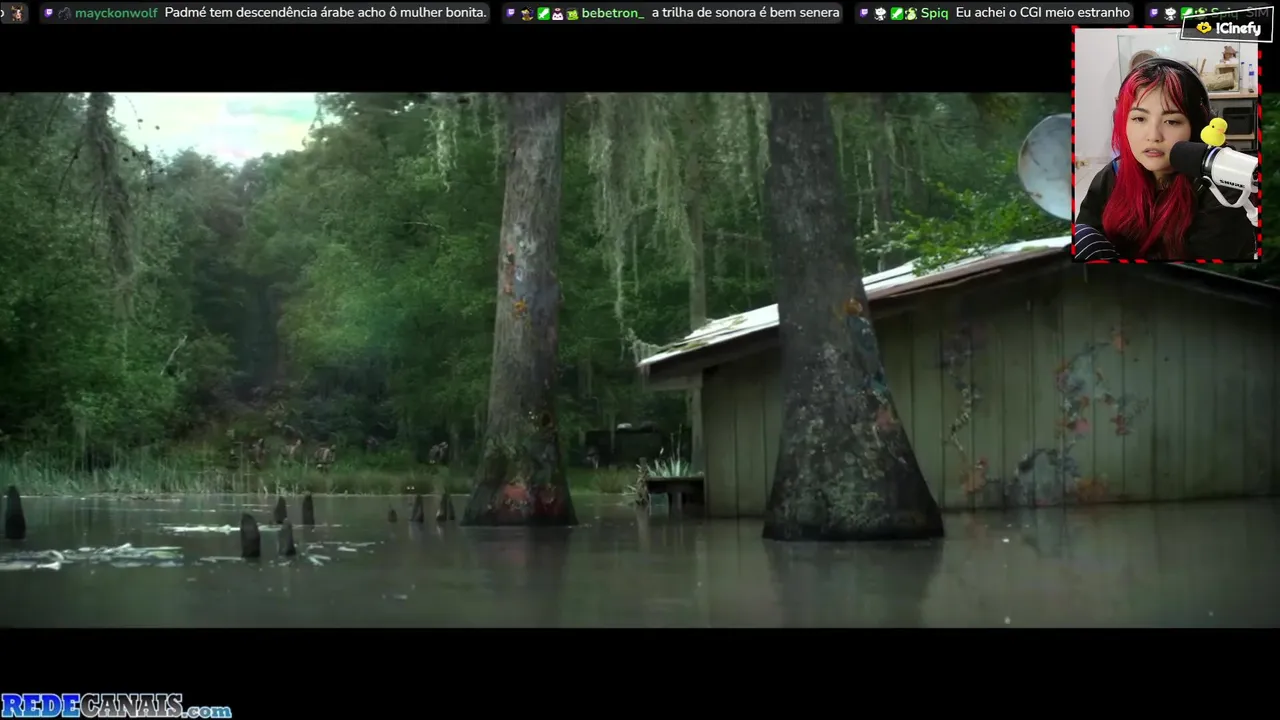Screen dimensions: 1280x720
Task: Click the username bebetron_ in chat ticker
Action: coord(612,13)
